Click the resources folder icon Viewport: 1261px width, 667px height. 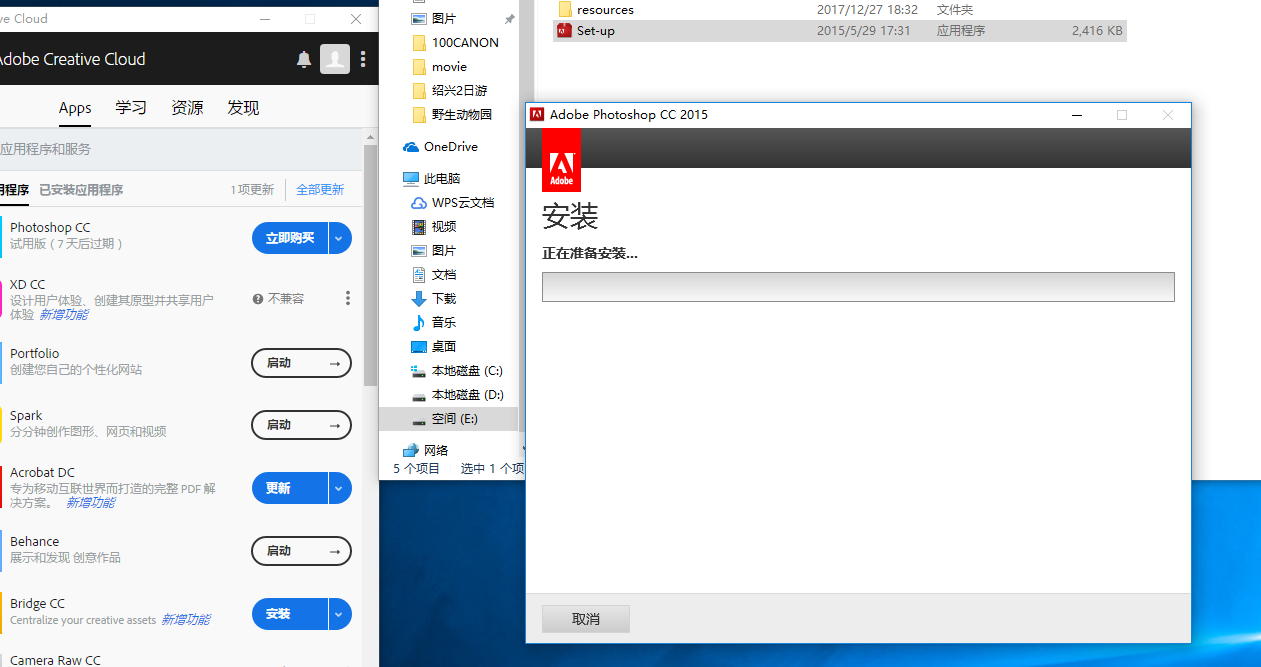tap(564, 9)
